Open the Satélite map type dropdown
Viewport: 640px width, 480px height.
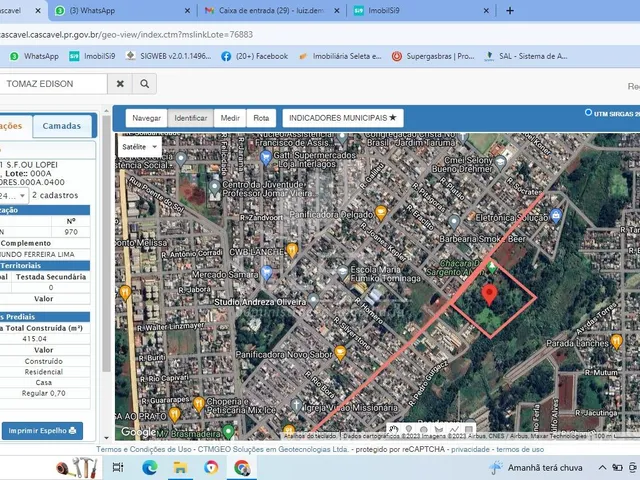tap(140, 147)
